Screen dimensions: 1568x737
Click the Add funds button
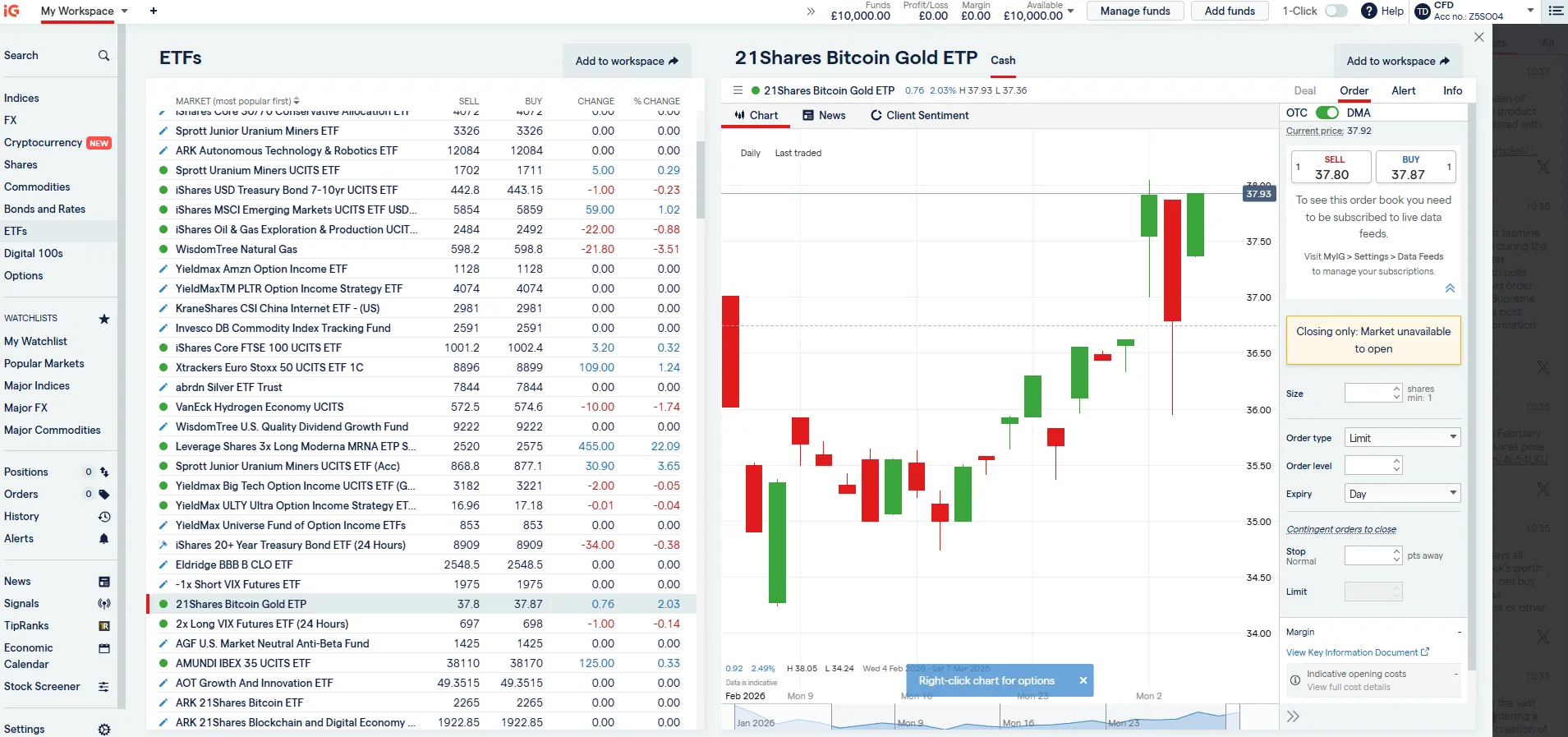(x=1230, y=11)
